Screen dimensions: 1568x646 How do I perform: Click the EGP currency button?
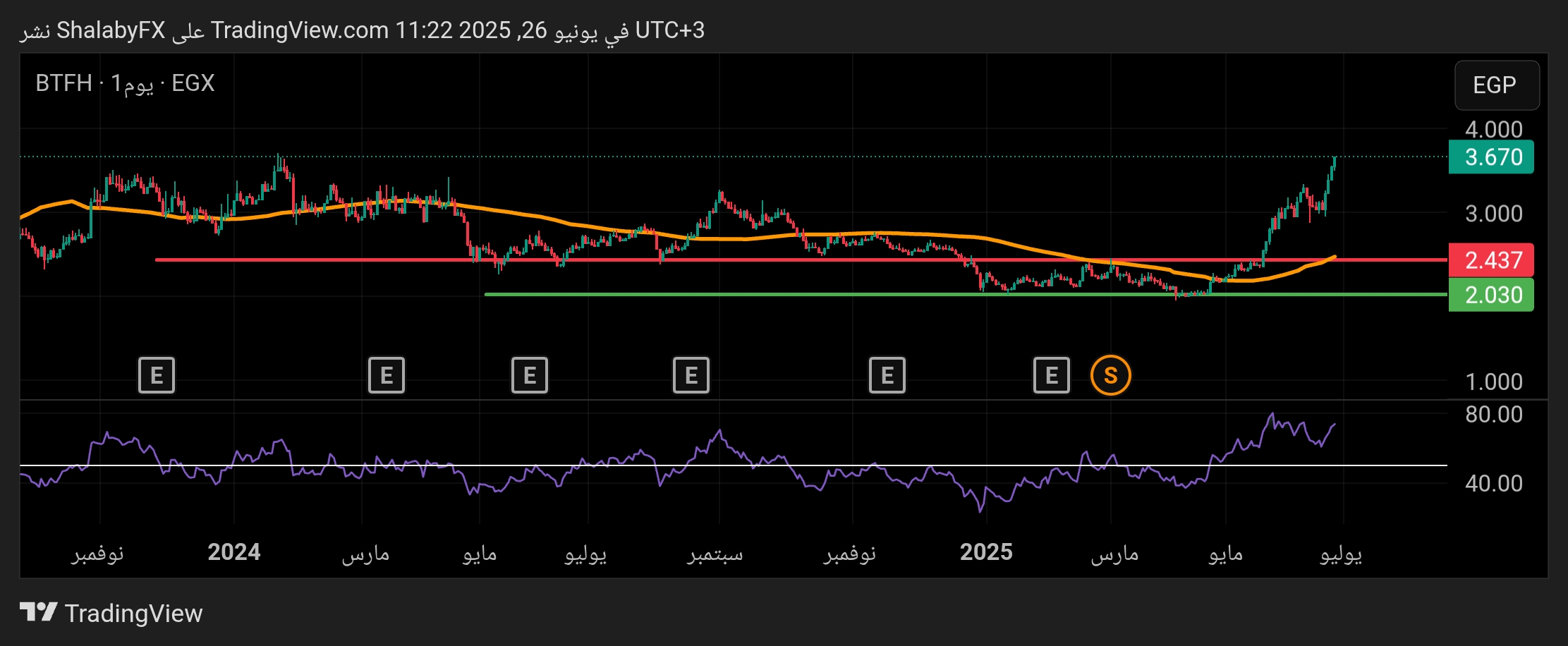click(x=1497, y=85)
